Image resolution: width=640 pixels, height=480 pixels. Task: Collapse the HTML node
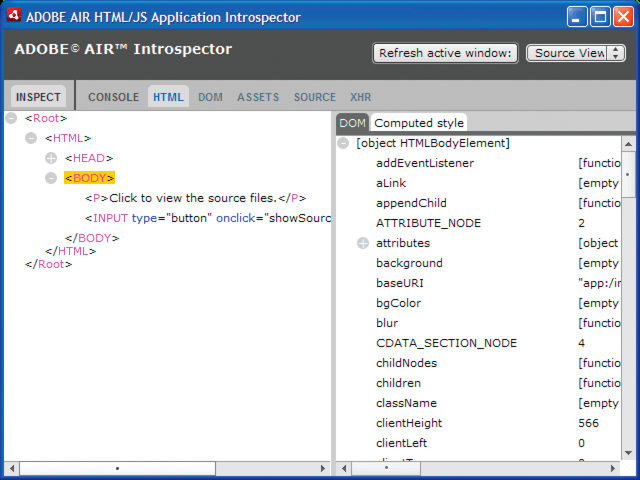click(x=31, y=138)
